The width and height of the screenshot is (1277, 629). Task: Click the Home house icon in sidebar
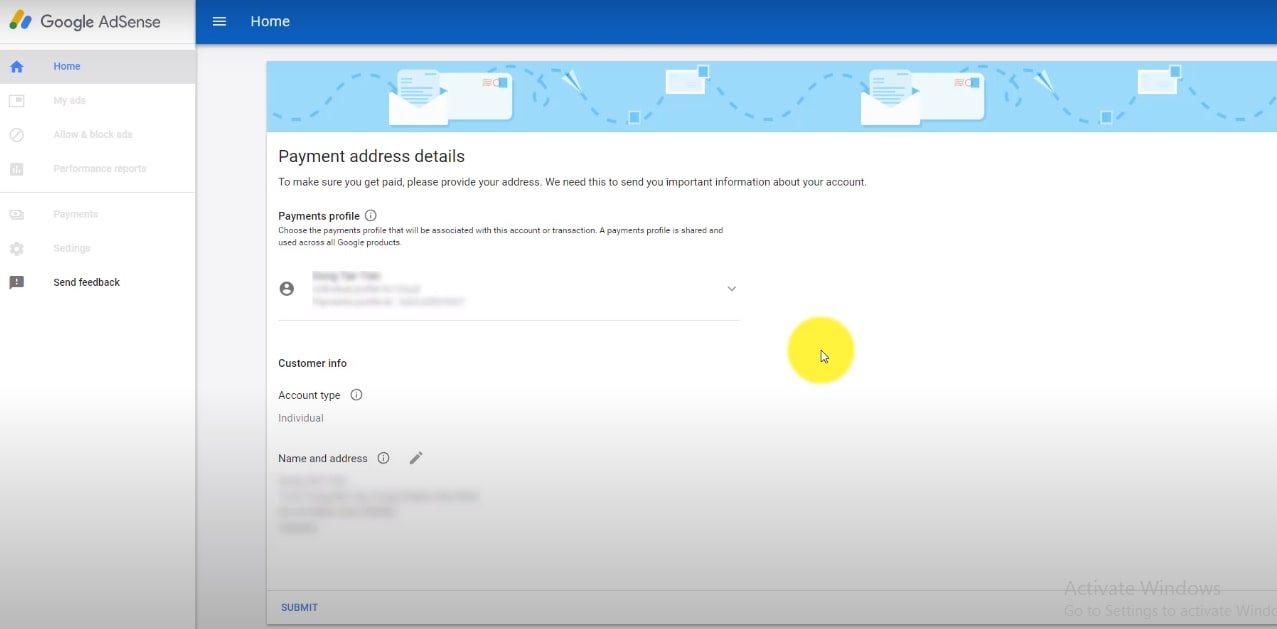tap(16, 67)
